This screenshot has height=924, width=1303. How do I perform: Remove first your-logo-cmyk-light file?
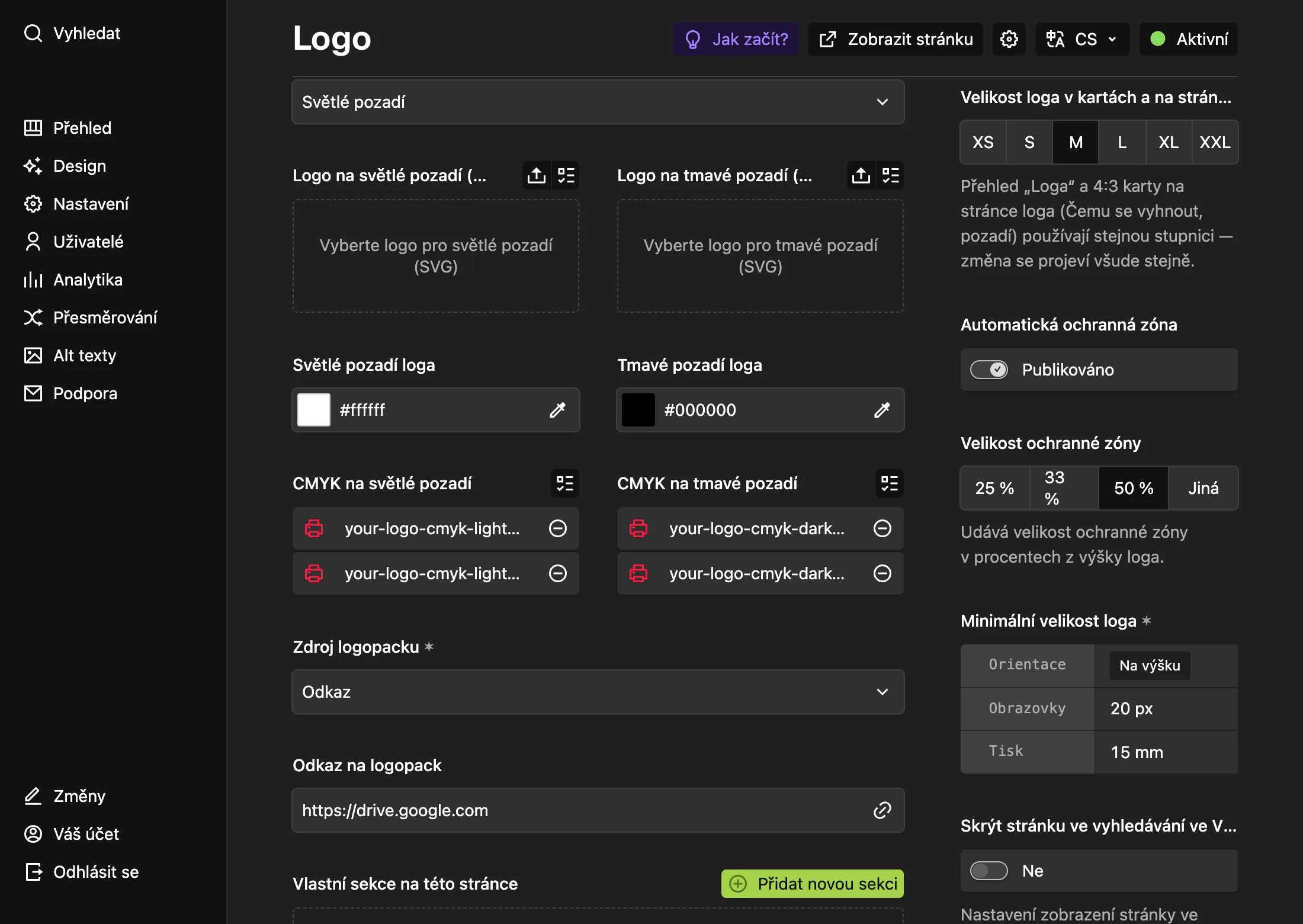pyautogui.click(x=558, y=528)
